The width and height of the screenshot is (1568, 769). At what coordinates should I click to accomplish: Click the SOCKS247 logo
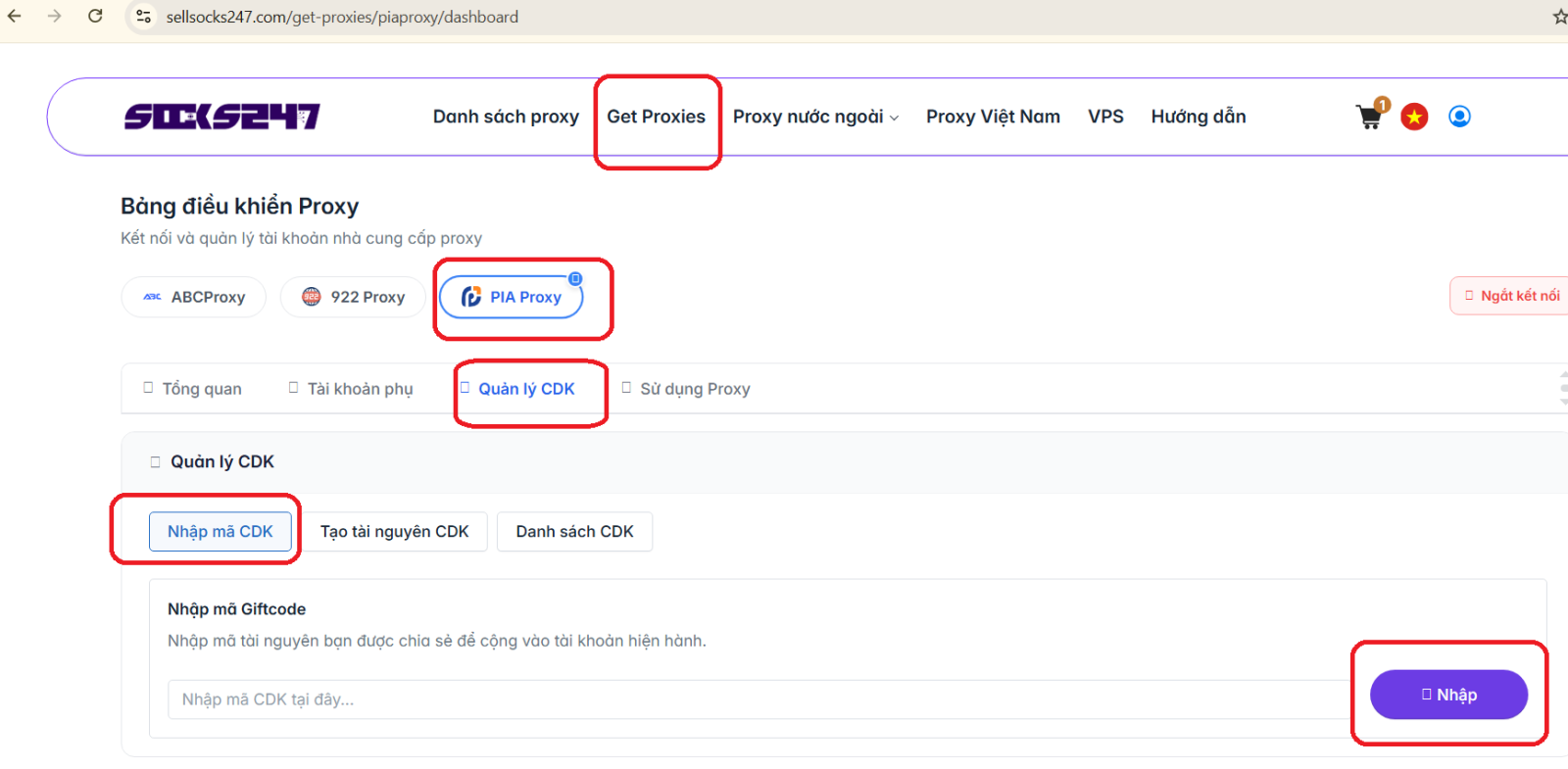point(221,117)
